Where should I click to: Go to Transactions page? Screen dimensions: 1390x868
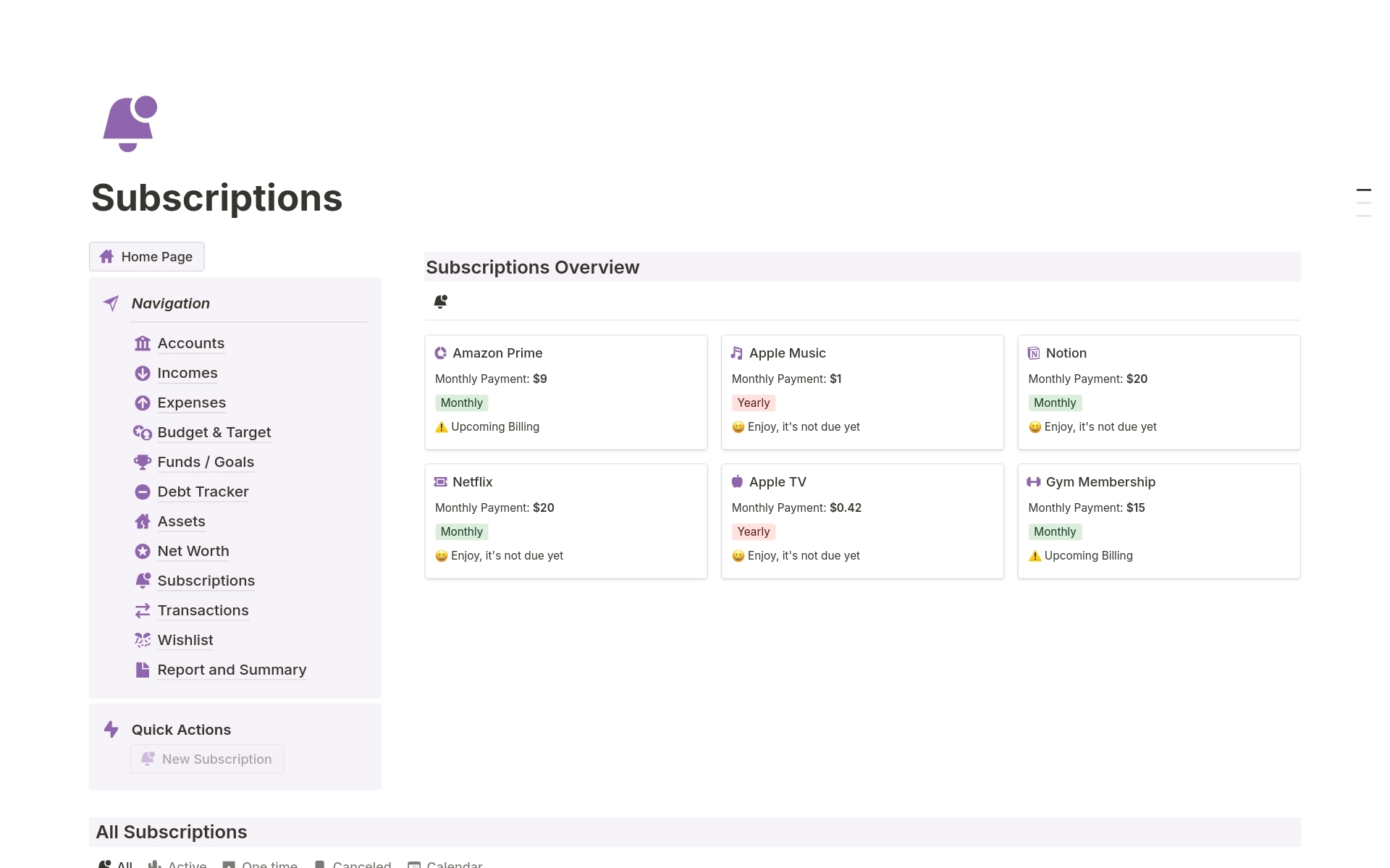203,610
